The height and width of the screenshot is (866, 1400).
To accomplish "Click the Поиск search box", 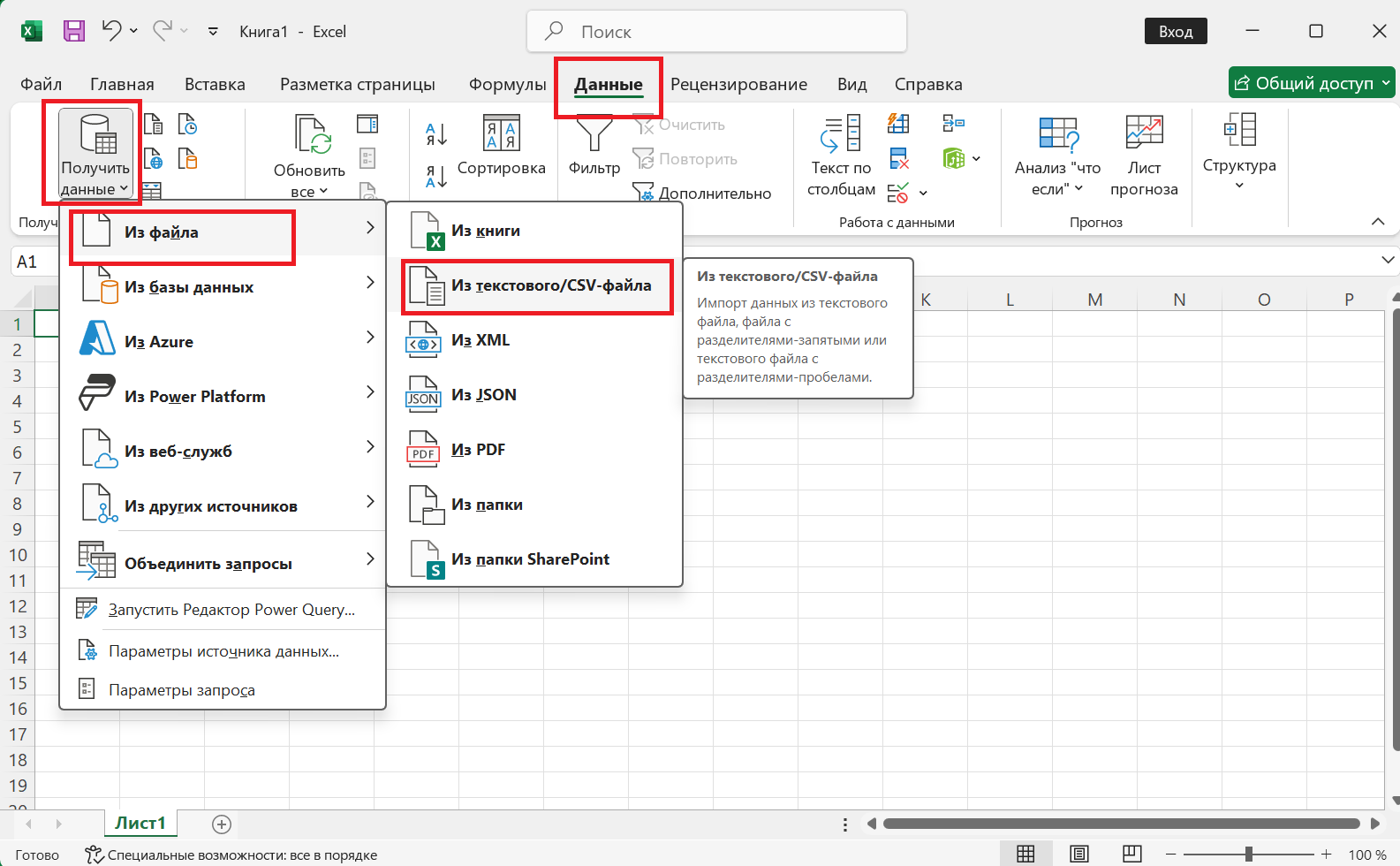I will pos(717,31).
